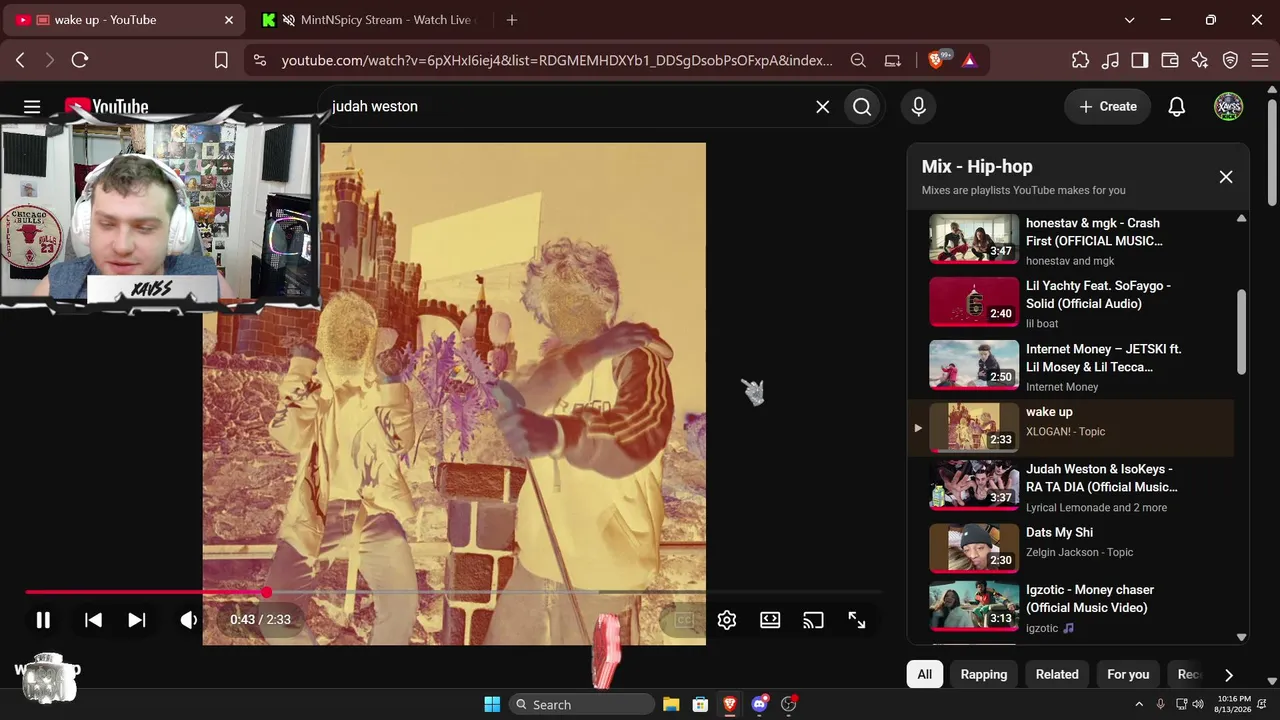Show hidden system tray icons

1139,704
